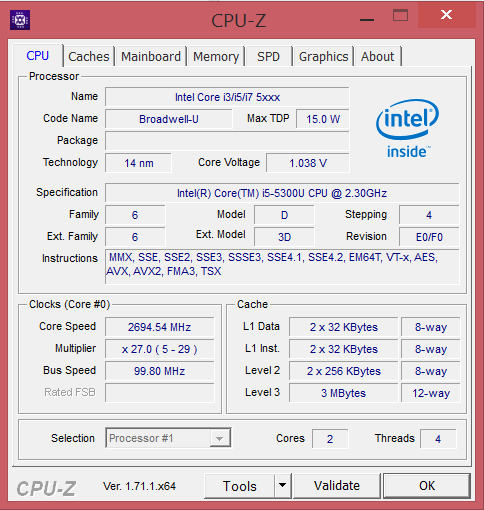The height and width of the screenshot is (510, 484).
Task: Click the Cores count value 2
Action: [330, 439]
